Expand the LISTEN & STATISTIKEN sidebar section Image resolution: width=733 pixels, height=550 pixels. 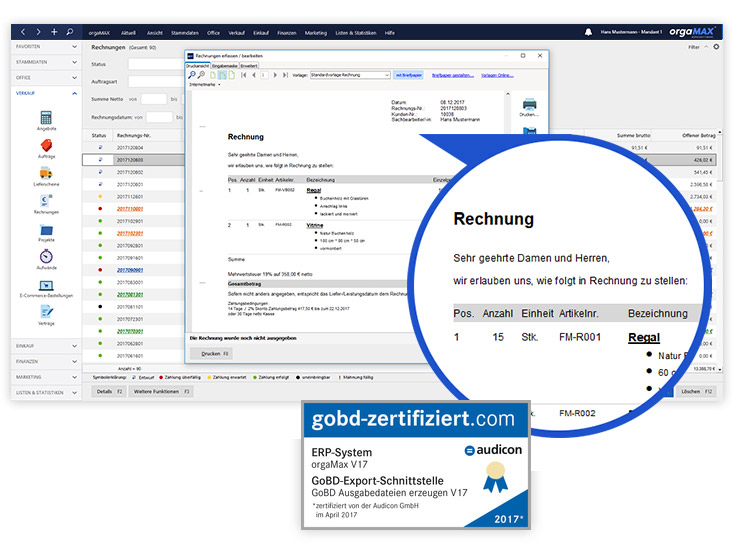click(46, 393)
